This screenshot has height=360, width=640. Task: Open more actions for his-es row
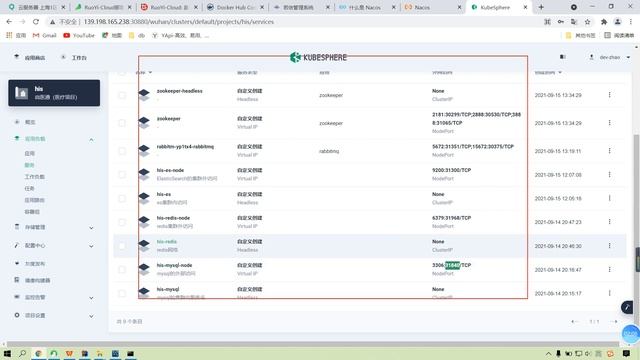(x=609, y=198)
